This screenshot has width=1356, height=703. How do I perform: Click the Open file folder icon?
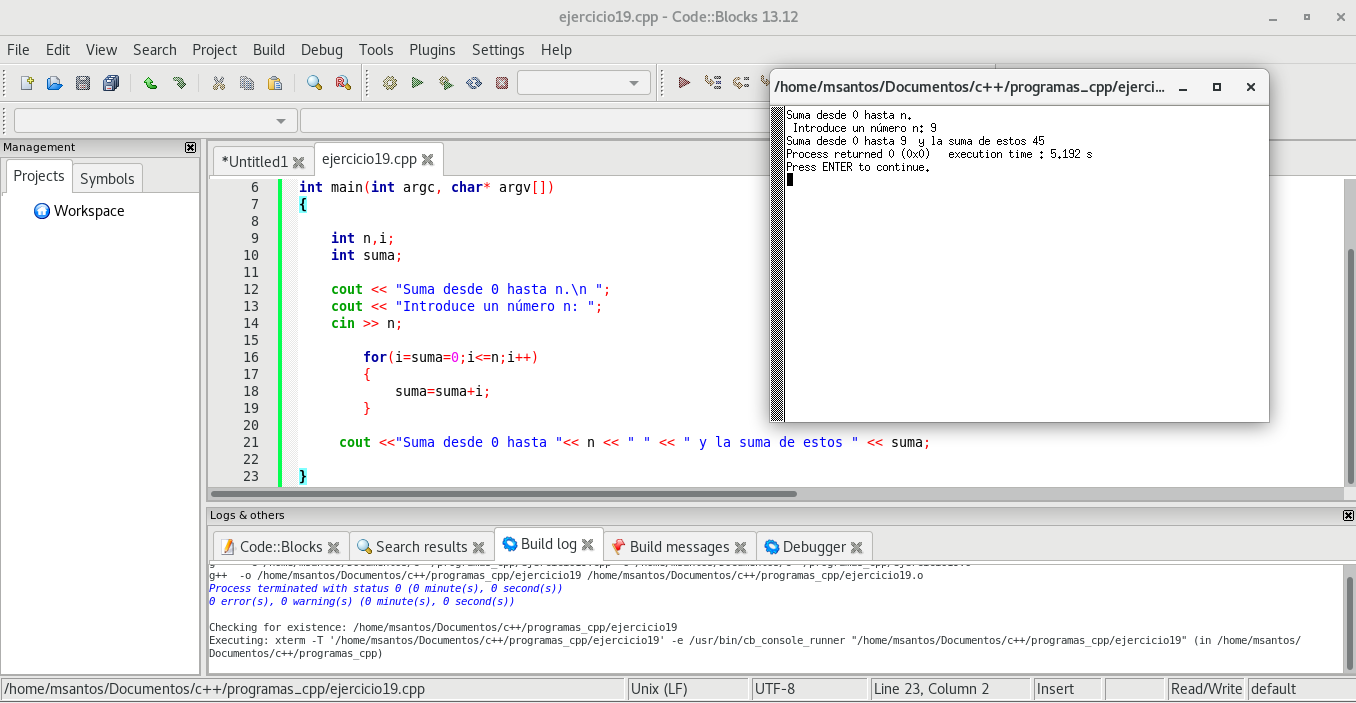point(55,83)
